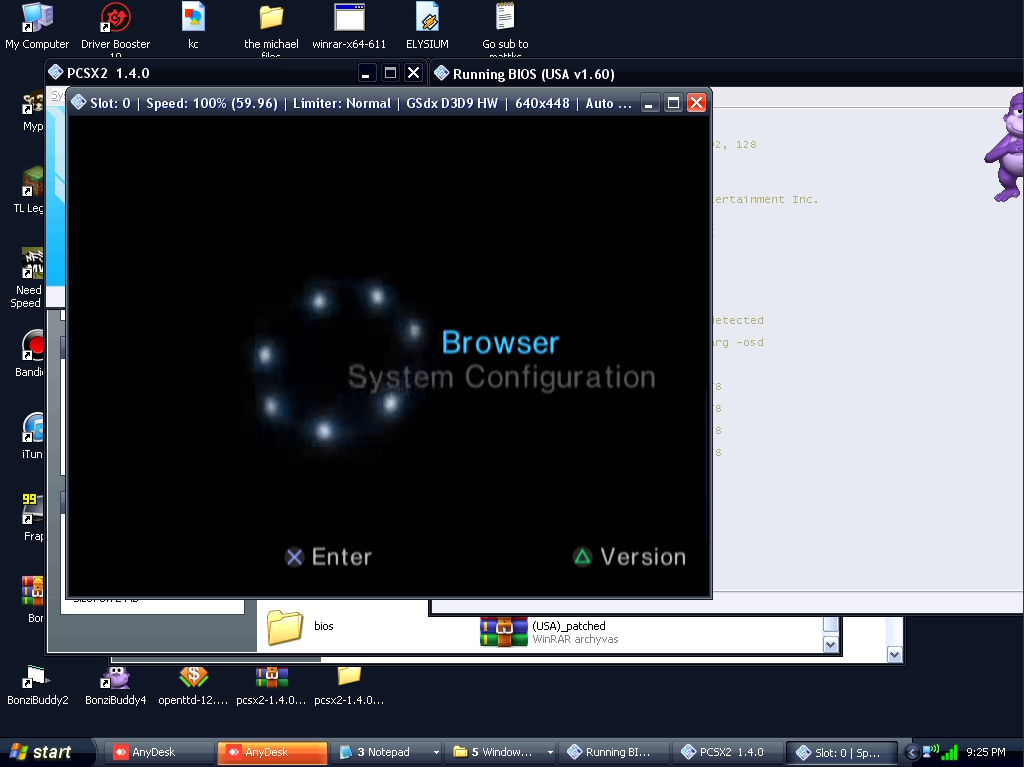
Task: Click the outer window scroll down arrow
Action: pyautogui.click(x=894, y=654)
